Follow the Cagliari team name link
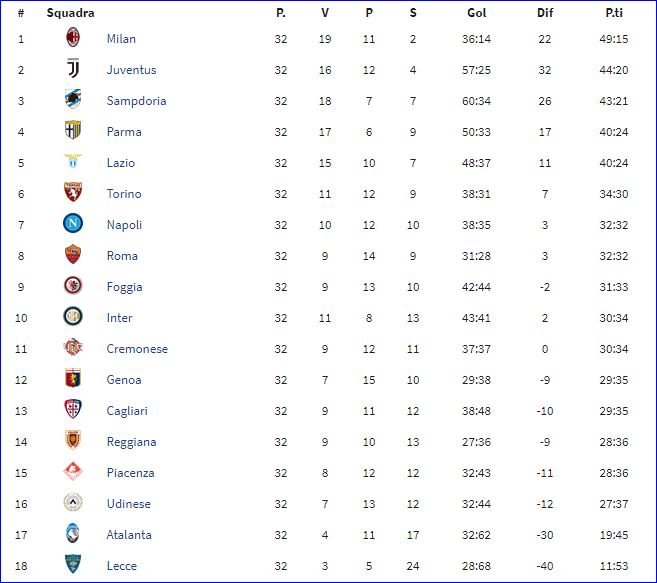The image size is (657, 583). click(127, 411)
